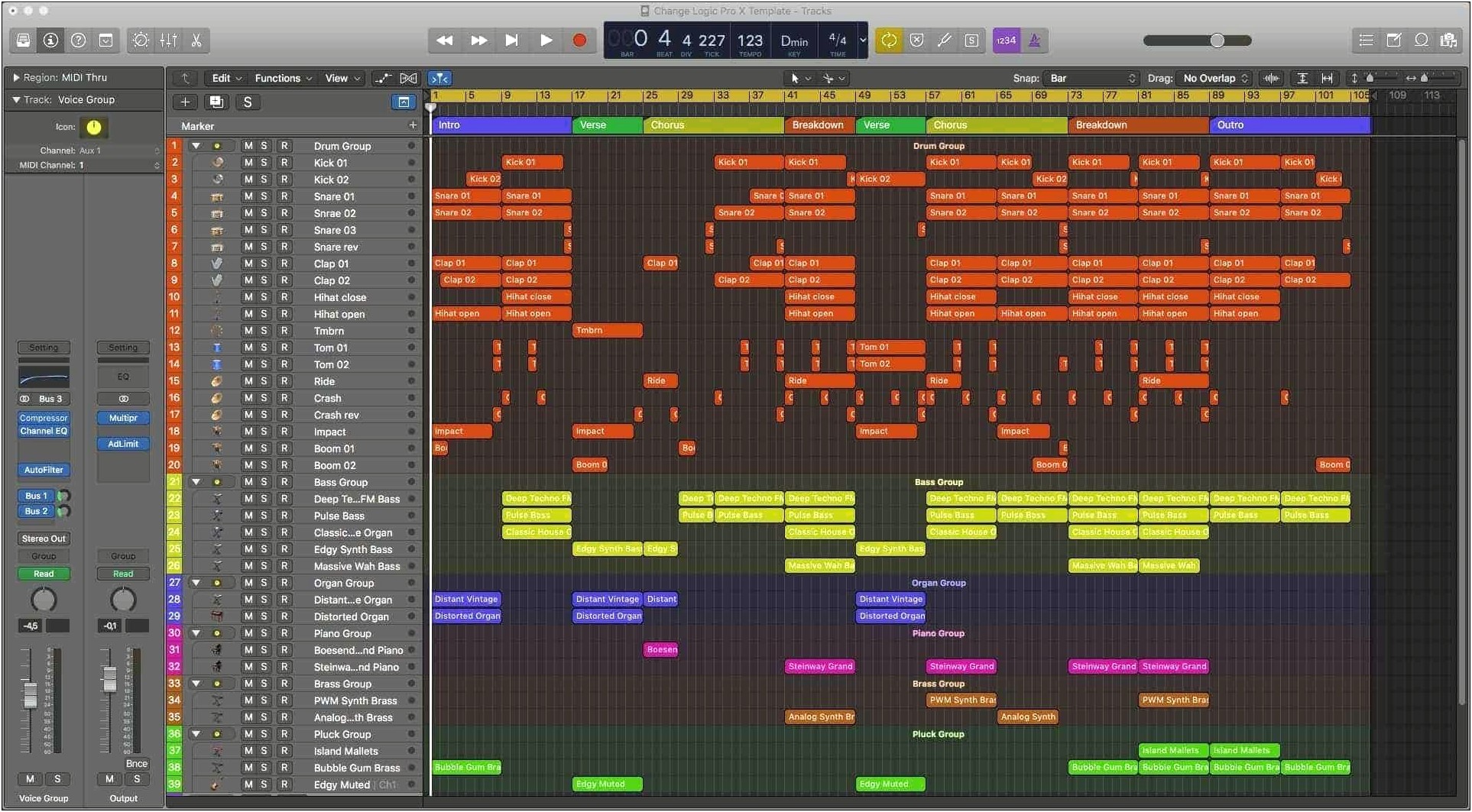Click the AutoFilter plugin slot

click(x=44, y=470)
